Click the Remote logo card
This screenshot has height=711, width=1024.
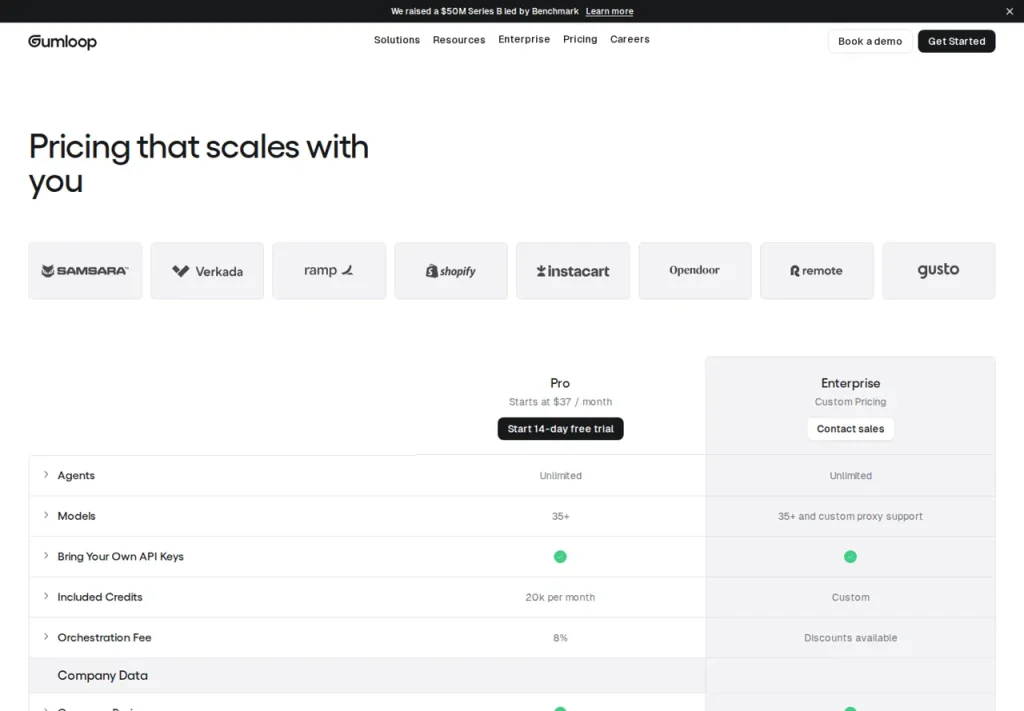pyautogui.click(x=816, y=270)
